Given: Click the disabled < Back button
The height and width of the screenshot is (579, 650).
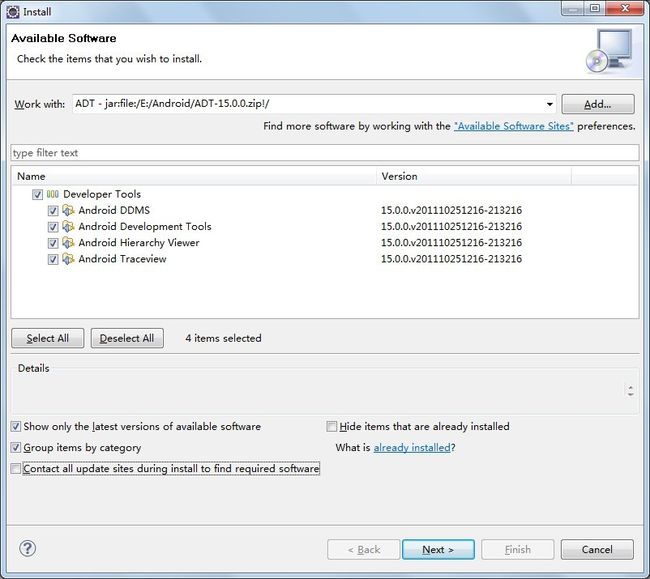Looking at the screenshot, I should tap(364, 550).
